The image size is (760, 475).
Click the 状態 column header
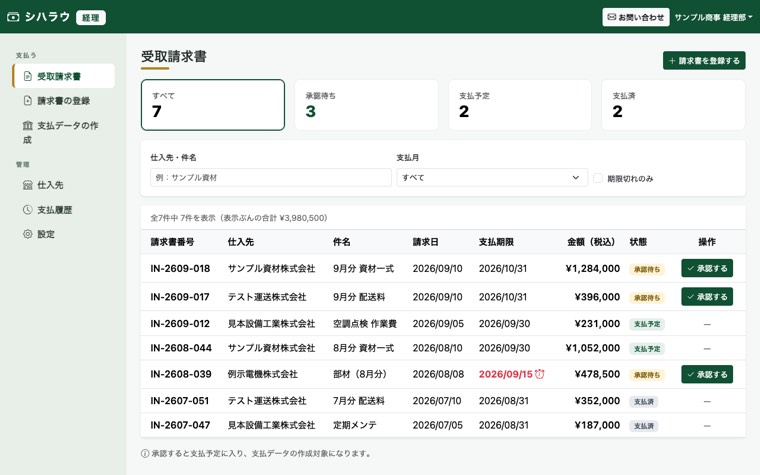point(638,241)
